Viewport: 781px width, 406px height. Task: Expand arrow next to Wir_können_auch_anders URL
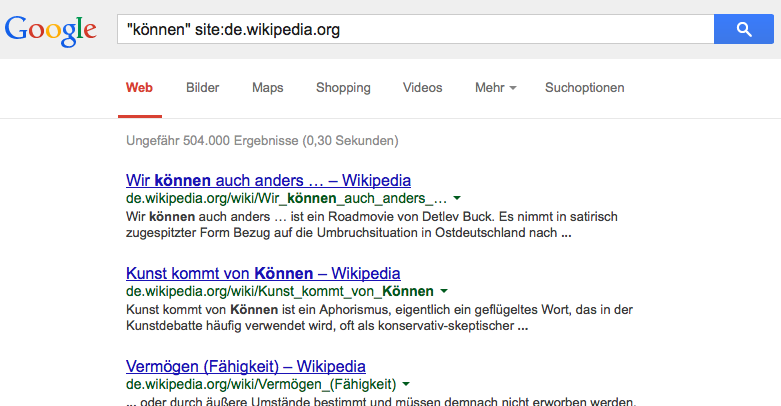[457, 199]
